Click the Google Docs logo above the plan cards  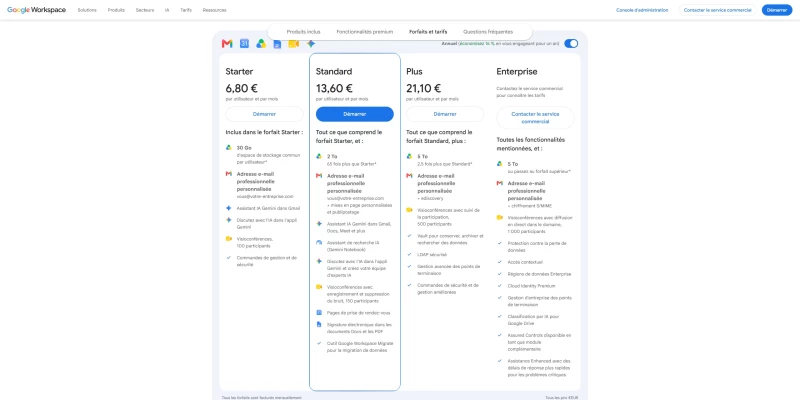278,44
